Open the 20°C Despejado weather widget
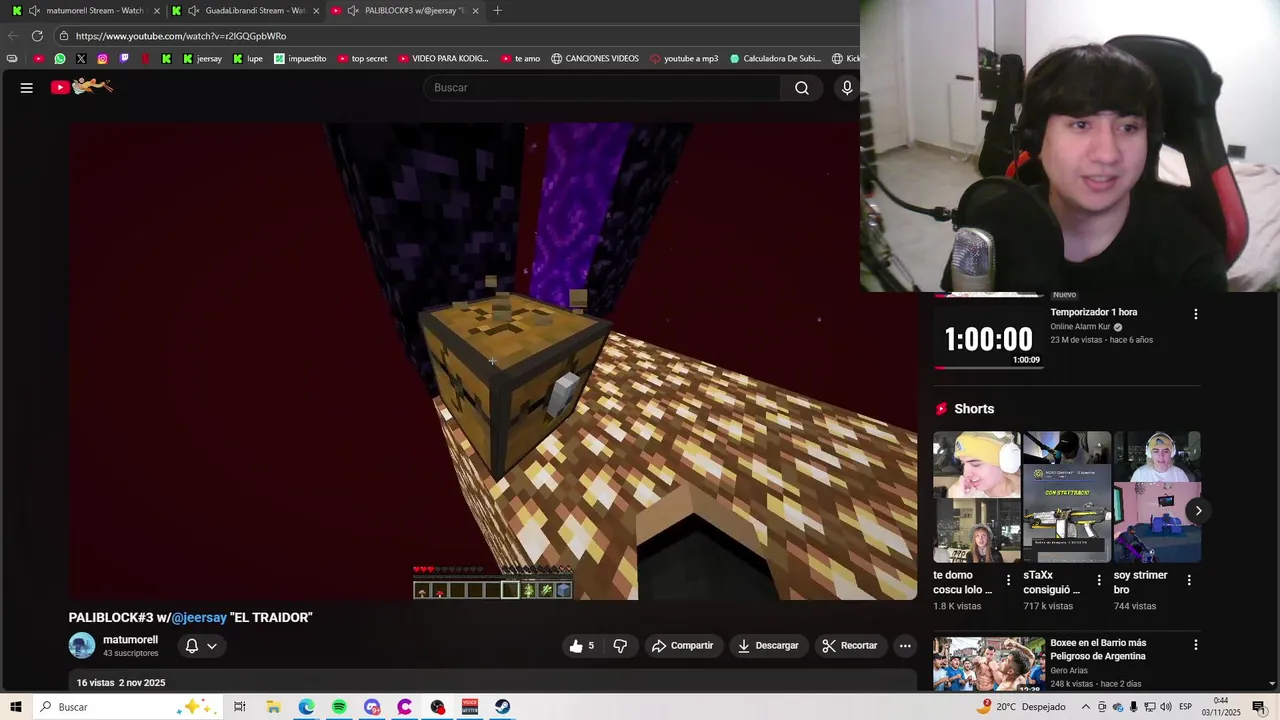1280x720 pixels. pyautogui.click(x=1022, y=707)
